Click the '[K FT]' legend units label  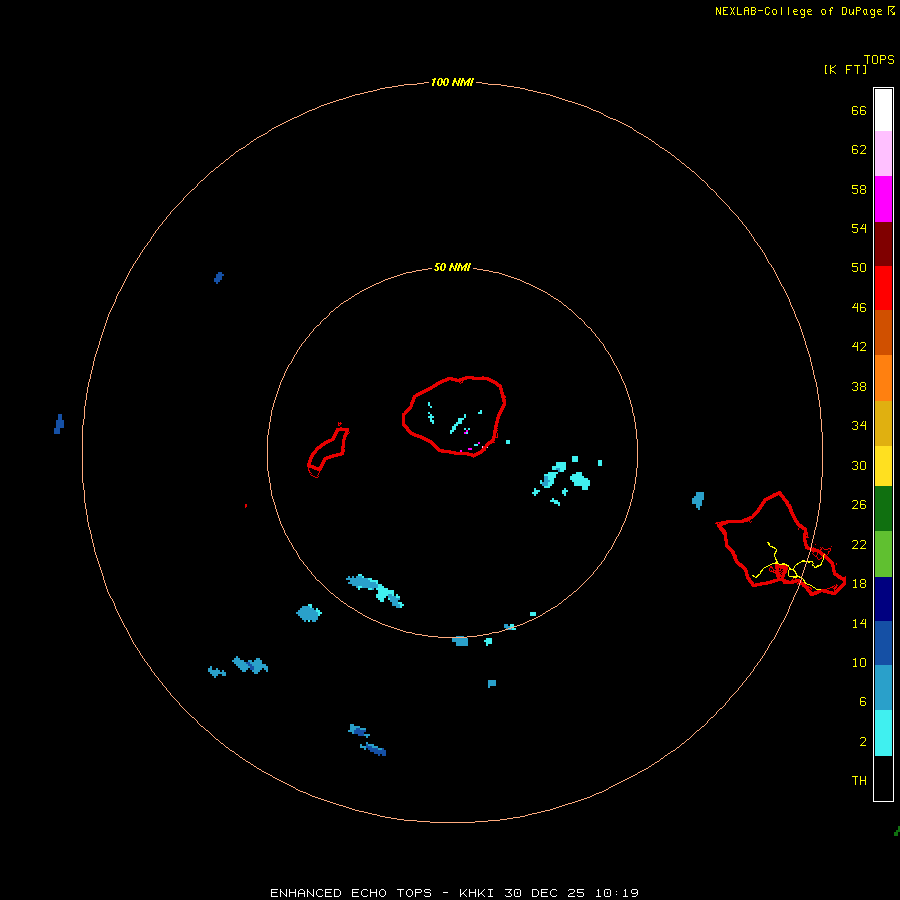point(845,69)
